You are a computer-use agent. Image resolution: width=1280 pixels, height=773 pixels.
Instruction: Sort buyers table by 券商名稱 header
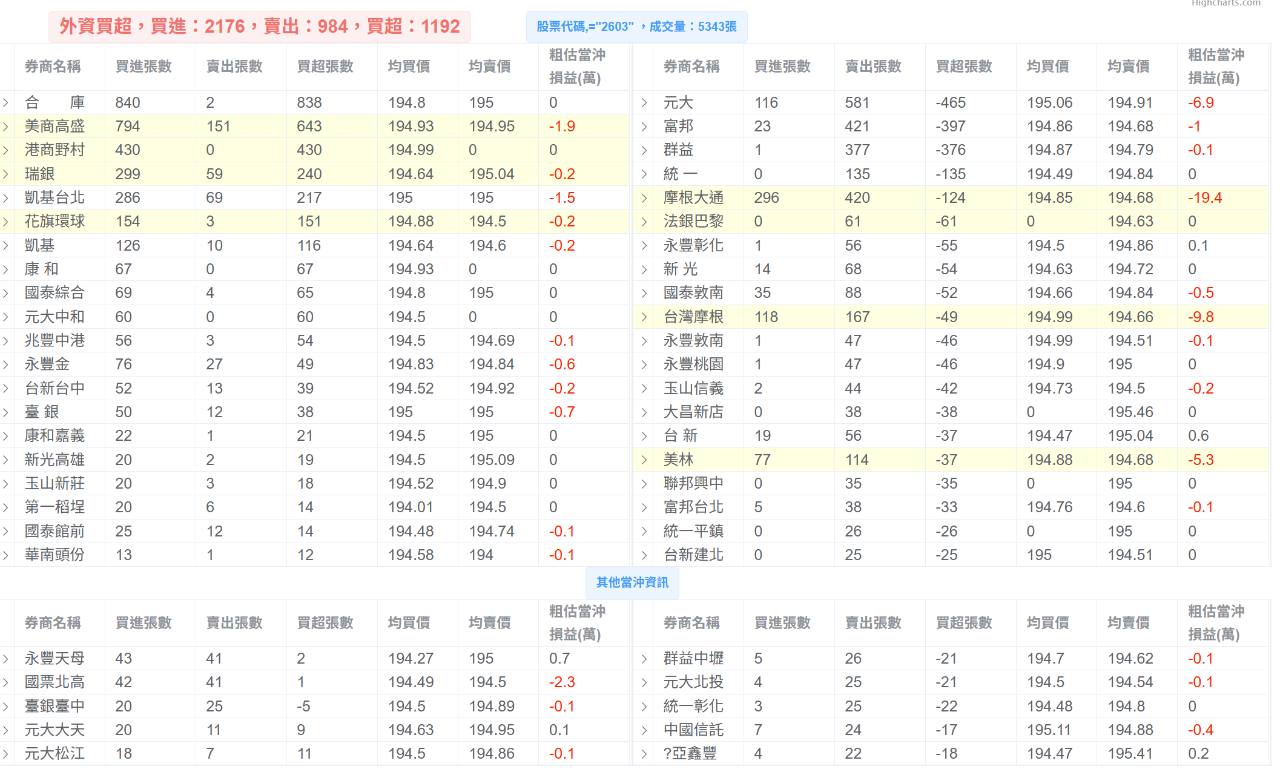(53, 66)
